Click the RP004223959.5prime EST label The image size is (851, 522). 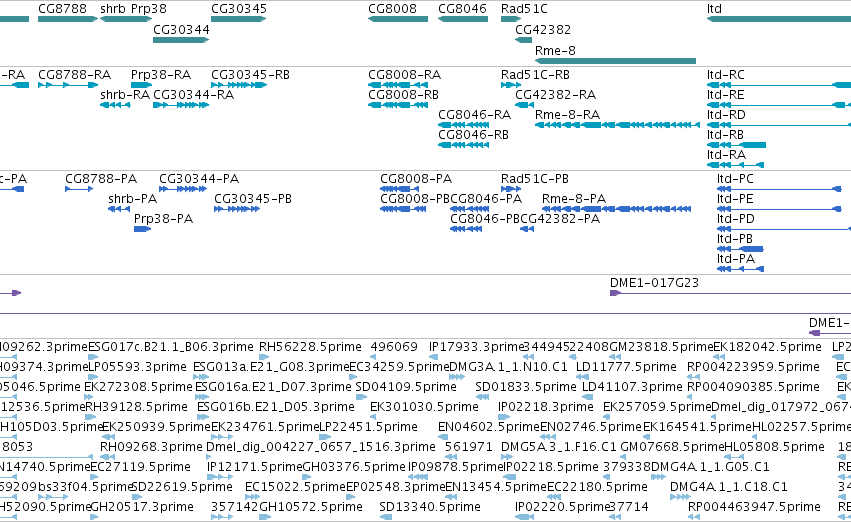753,367
